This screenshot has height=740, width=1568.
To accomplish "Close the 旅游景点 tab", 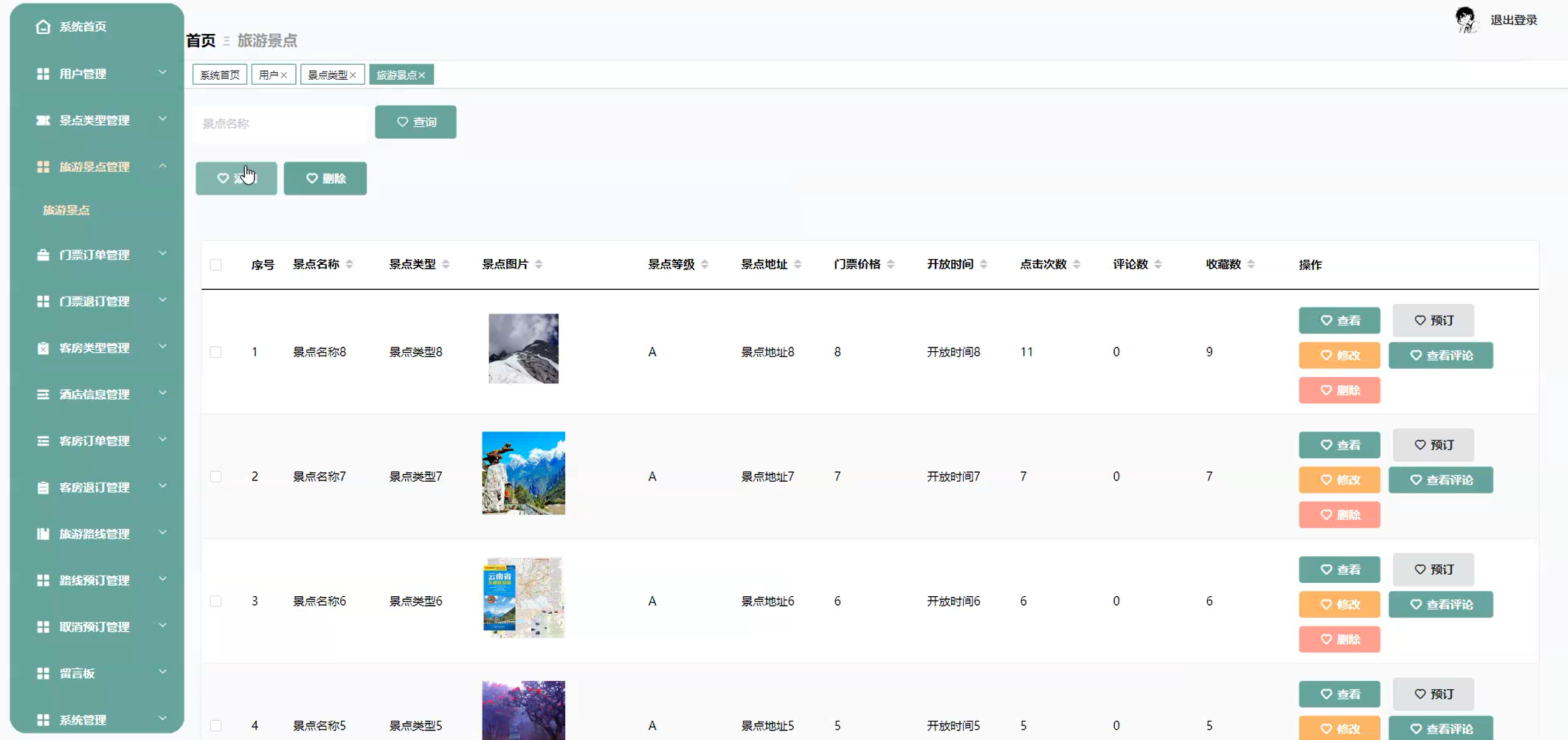I will click(x=422, y=75).
